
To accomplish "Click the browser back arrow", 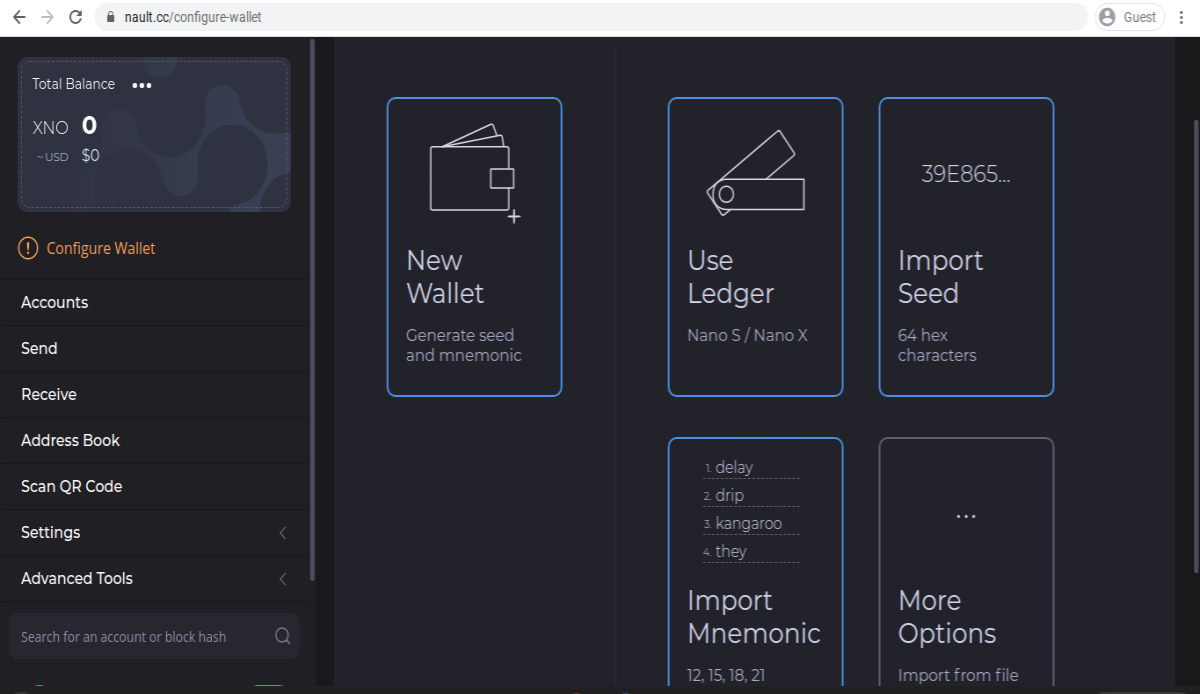I will click(19, 17).
